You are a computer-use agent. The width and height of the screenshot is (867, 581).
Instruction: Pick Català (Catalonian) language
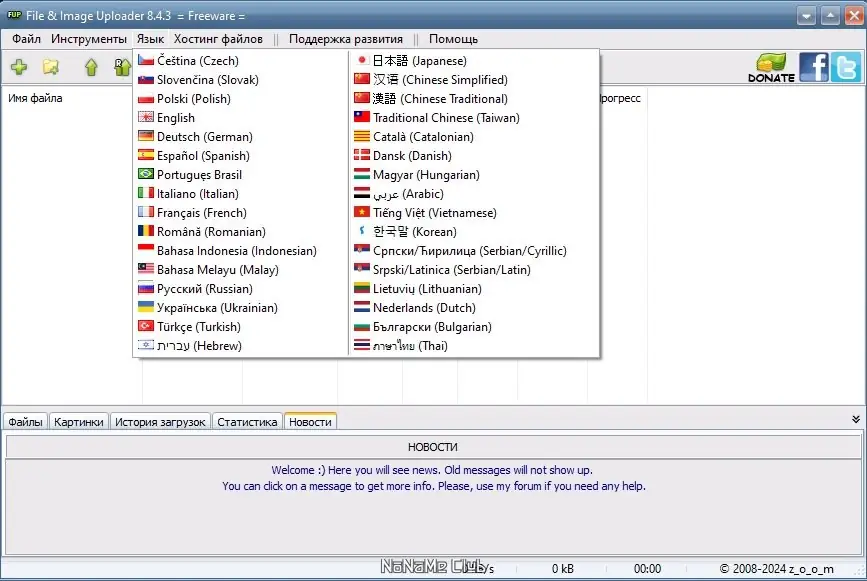474,137
